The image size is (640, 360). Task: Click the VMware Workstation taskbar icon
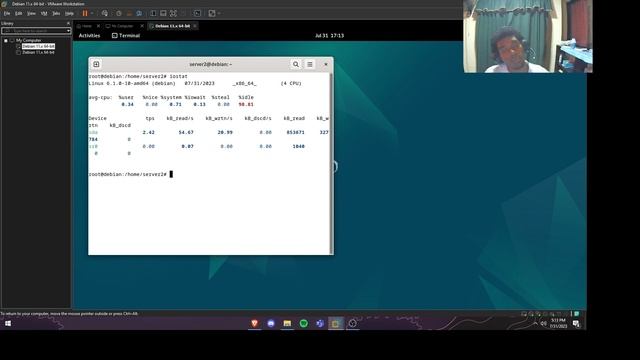[336, 323]
